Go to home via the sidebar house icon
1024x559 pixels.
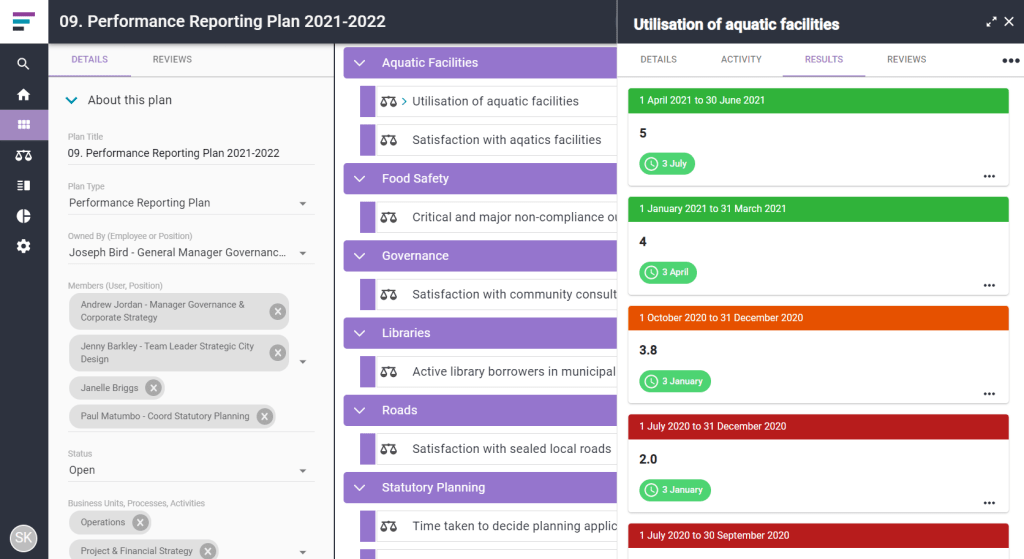tap(24, 95)
